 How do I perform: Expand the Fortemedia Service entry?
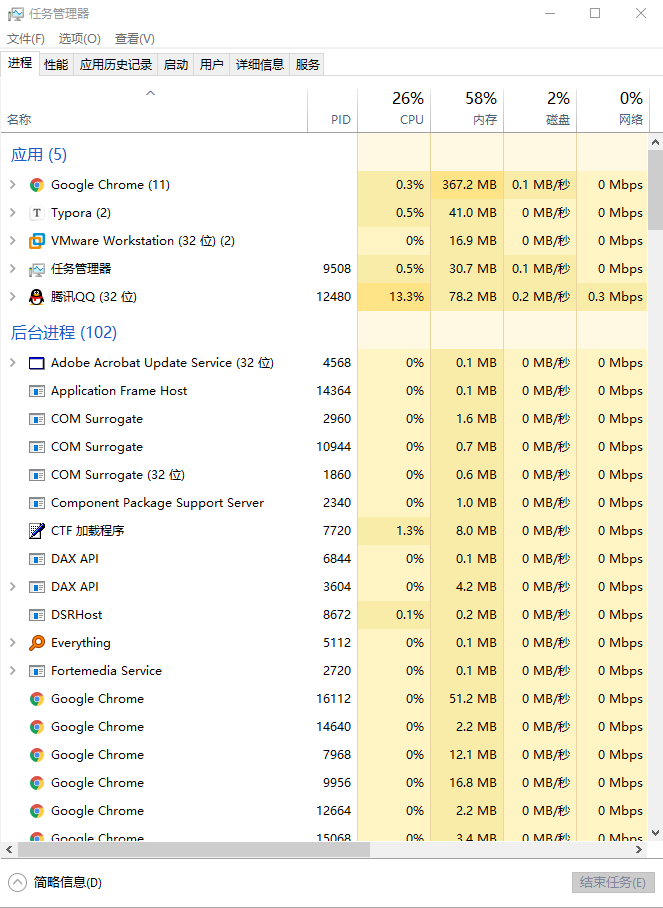(x=13, y=671)
